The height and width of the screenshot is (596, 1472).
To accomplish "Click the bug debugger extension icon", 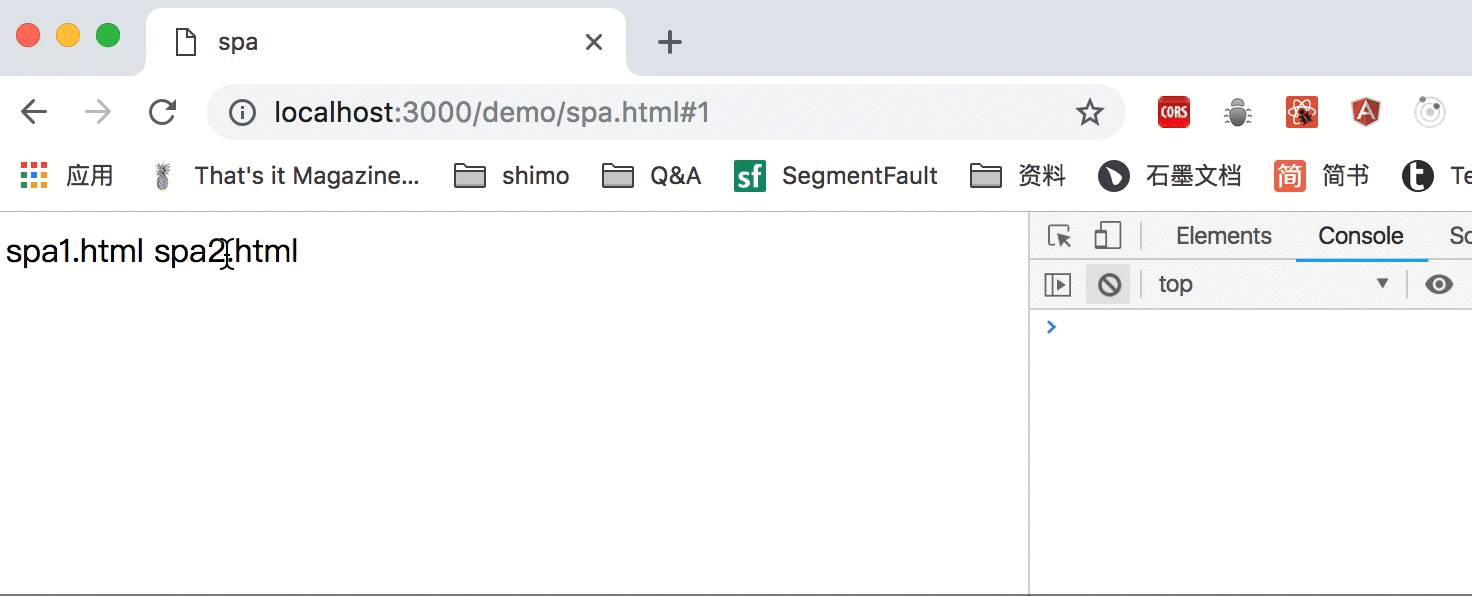I will [1238, 112].
